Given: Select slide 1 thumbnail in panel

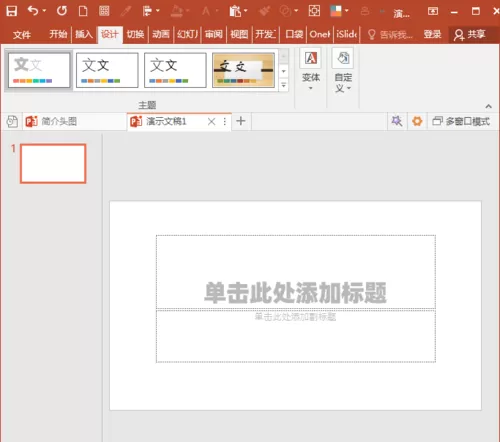Looking at the screenshot, I should (53, 164).
